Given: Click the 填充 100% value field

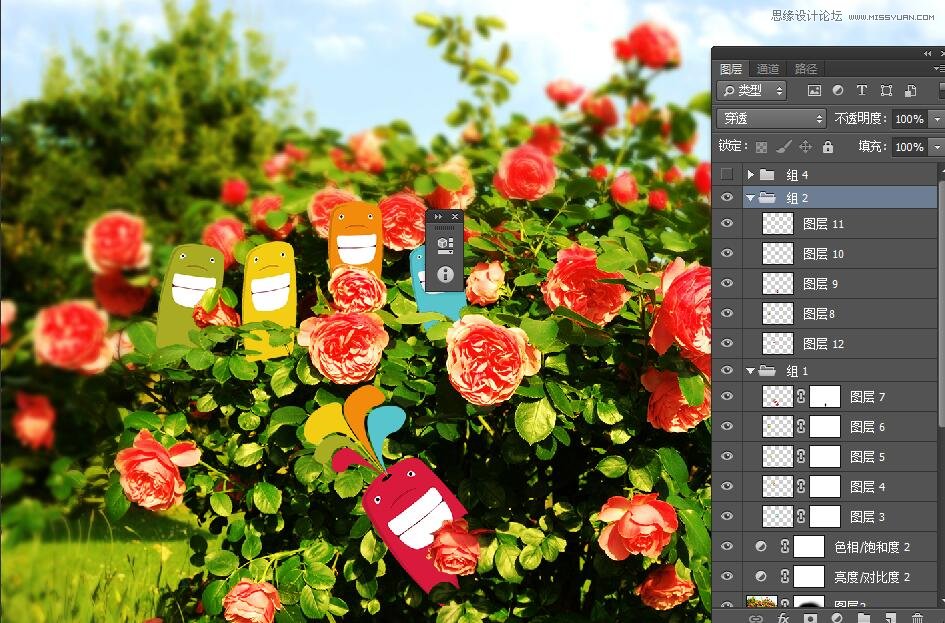Looking at the screenshot, I should coord(909,146).
